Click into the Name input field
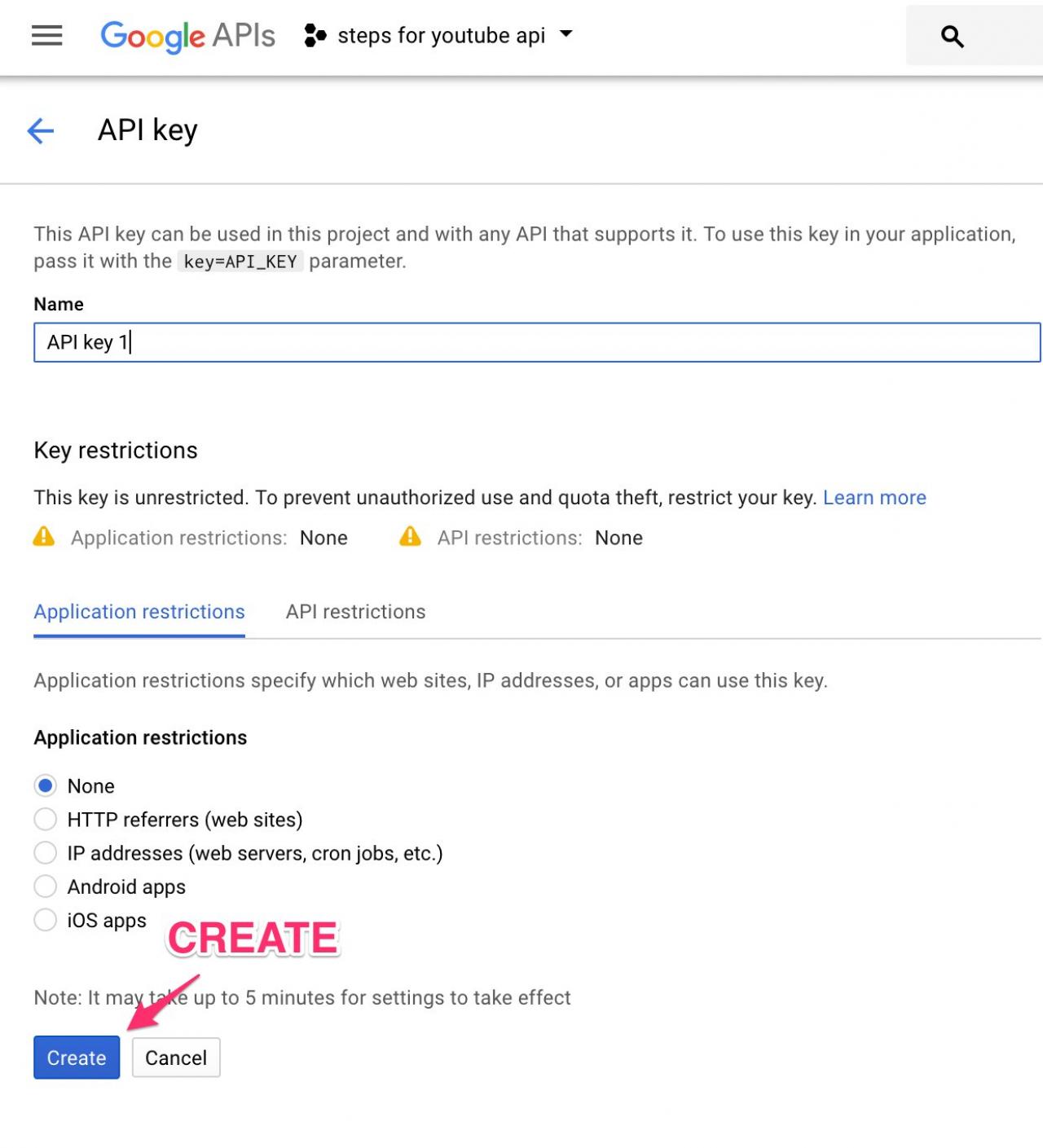The height and width of the screenshot is (1148, 1043). coord(536,342)
